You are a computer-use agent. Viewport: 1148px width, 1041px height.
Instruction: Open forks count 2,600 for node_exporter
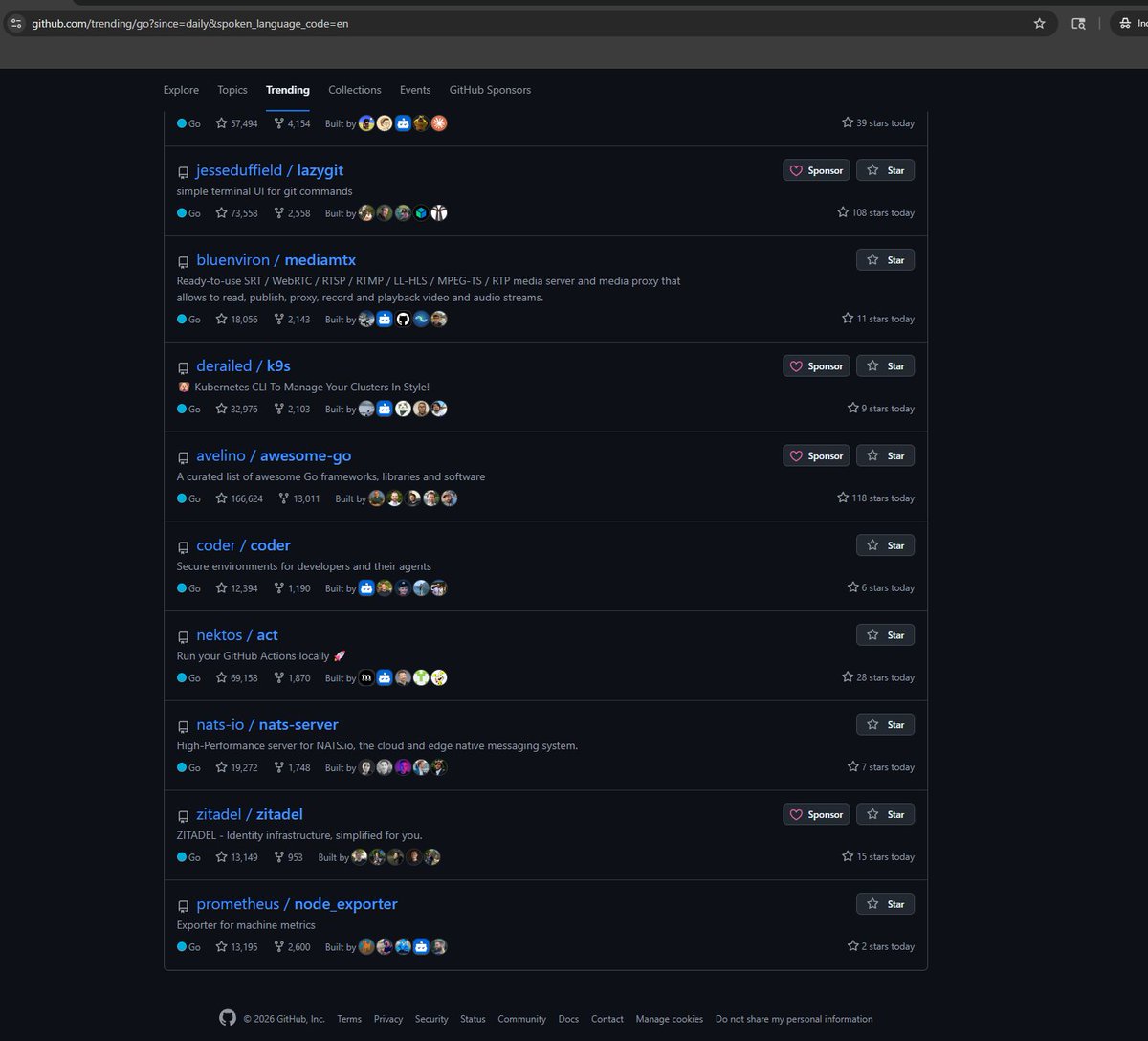tap(292, 947)
